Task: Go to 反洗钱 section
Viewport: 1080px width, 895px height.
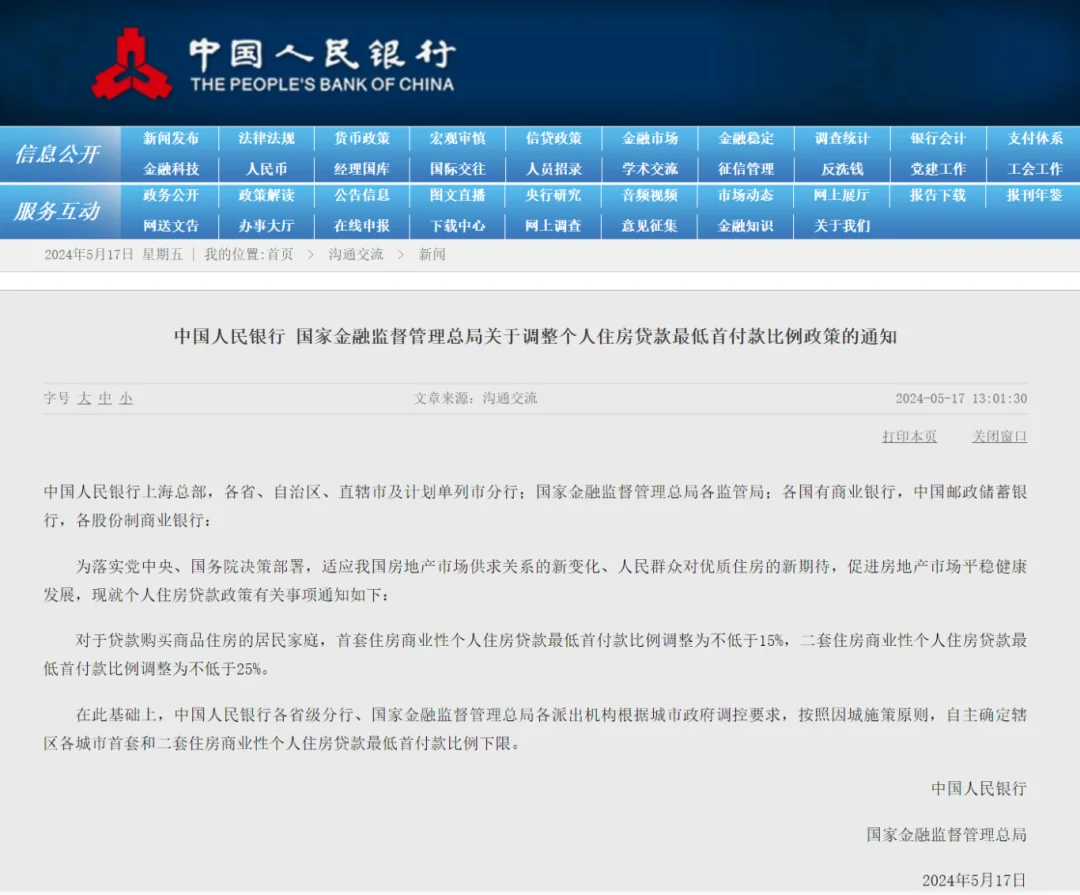Action: pos(842,169)
